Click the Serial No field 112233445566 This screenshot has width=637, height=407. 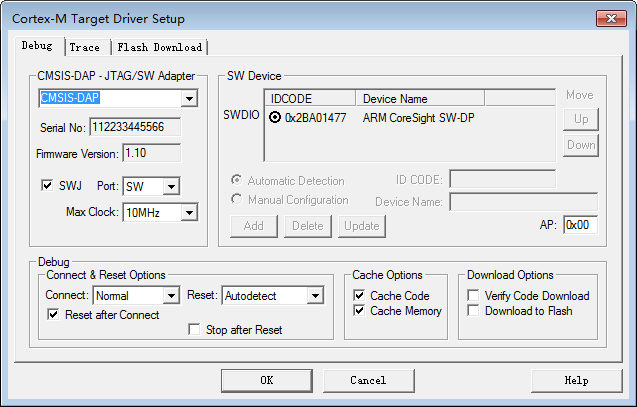coord(135,127)
